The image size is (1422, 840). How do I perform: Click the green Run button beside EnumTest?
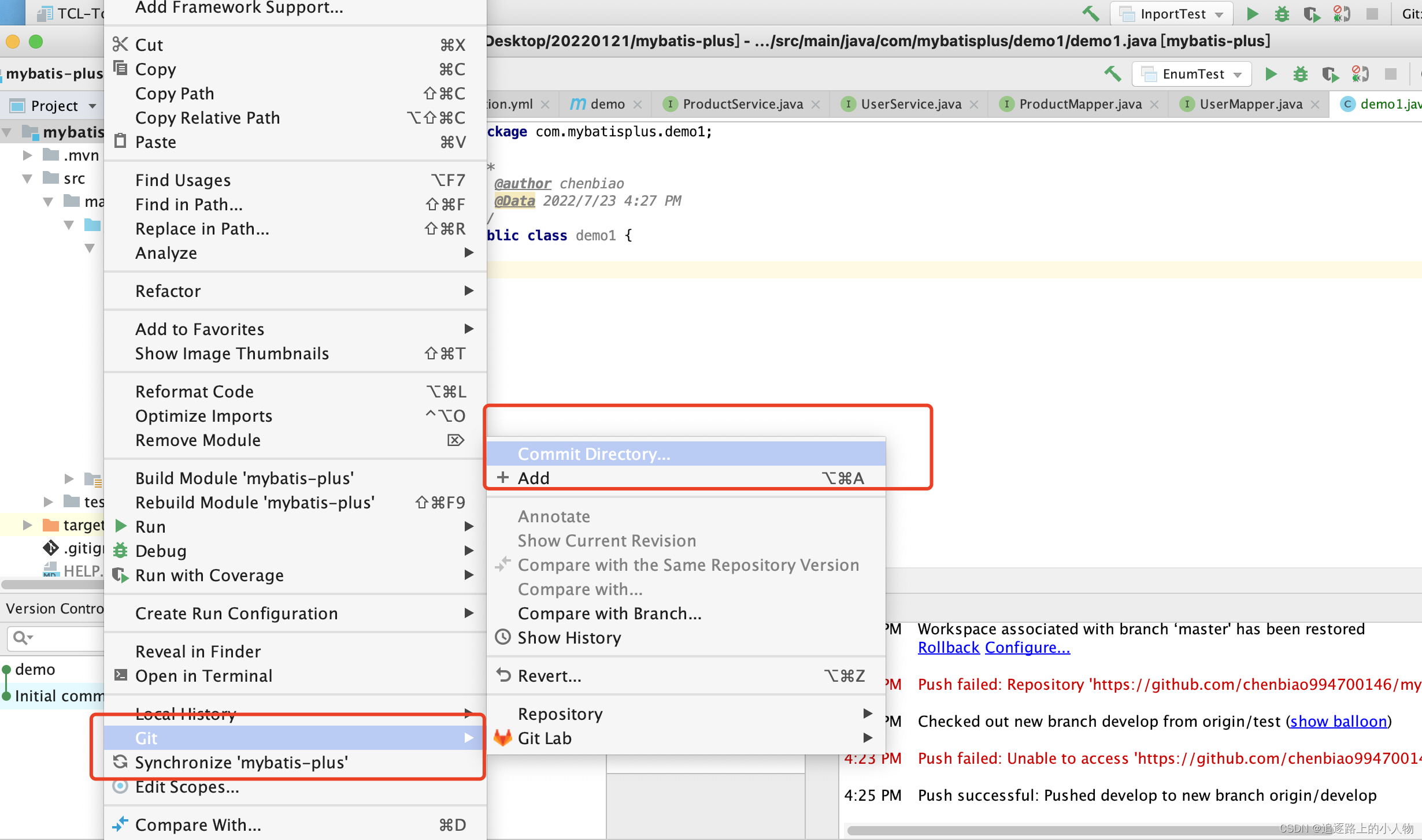(x=1271, y=74)
